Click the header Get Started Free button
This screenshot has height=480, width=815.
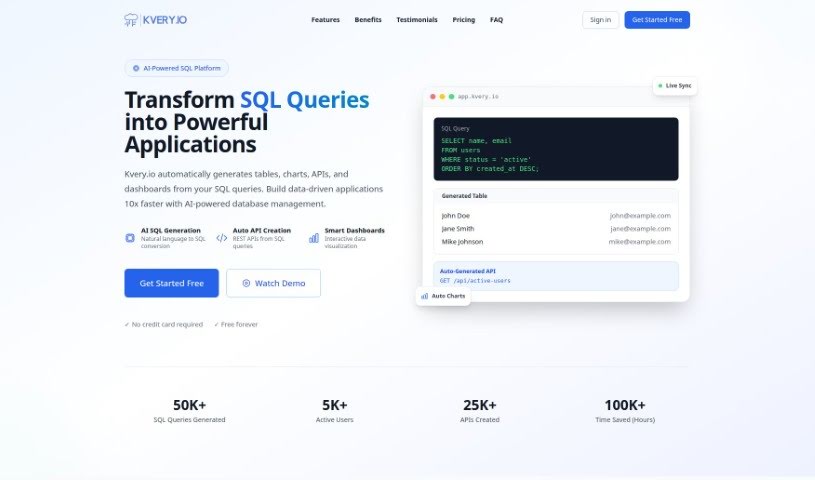[x=656, y=20]
